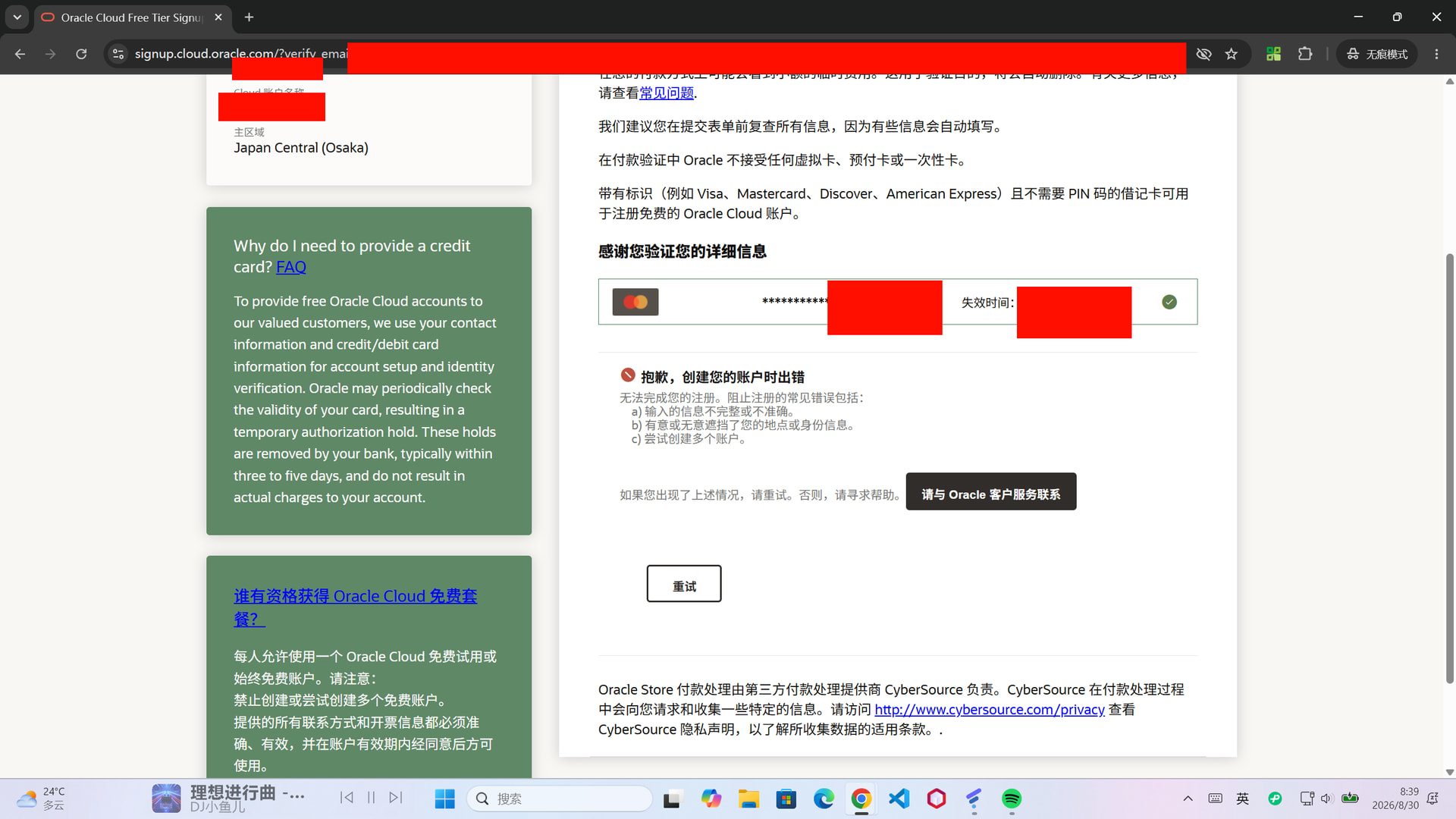Switch the 英 input method indicator
Viewport: 1456px width, 819px height.
click(x=1243, y=799)
